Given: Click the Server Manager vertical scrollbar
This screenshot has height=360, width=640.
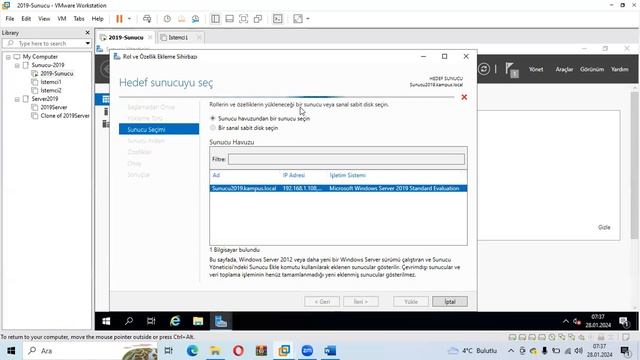Looking at the screenshot, I should [634, 165].
